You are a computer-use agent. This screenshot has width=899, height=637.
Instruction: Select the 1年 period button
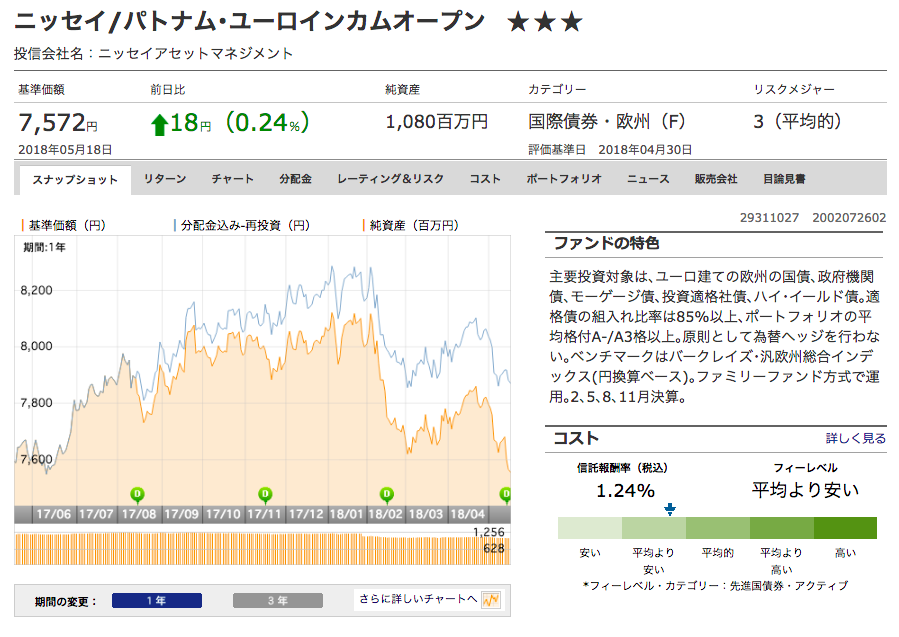[157, 600]
